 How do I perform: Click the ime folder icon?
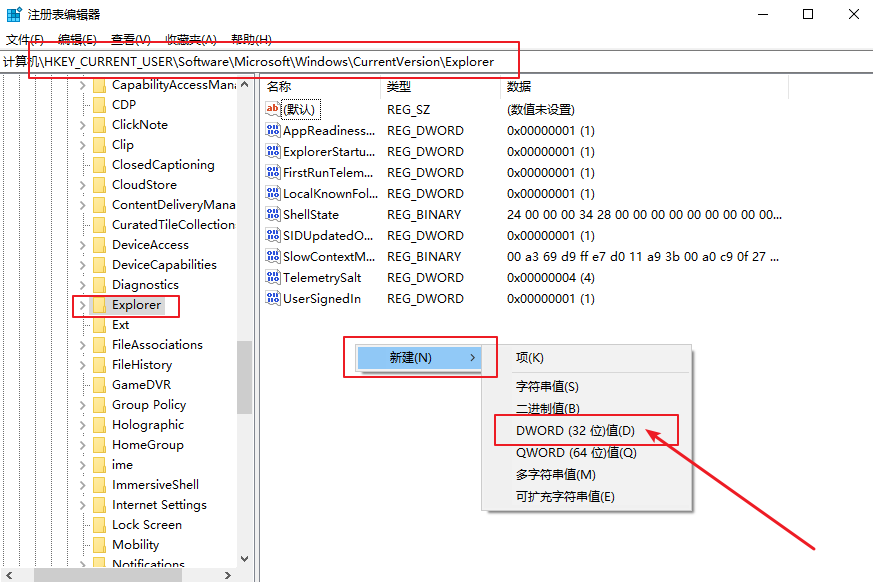coord(97,464)
